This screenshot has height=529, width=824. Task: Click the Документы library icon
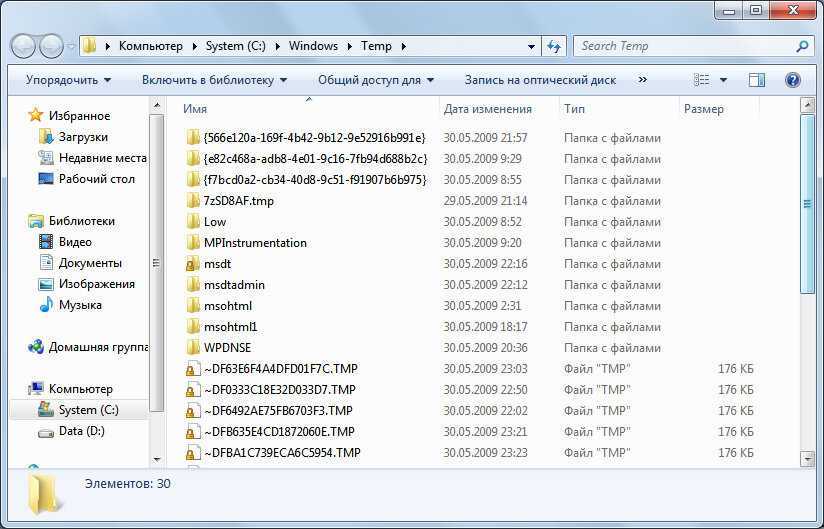46,263
